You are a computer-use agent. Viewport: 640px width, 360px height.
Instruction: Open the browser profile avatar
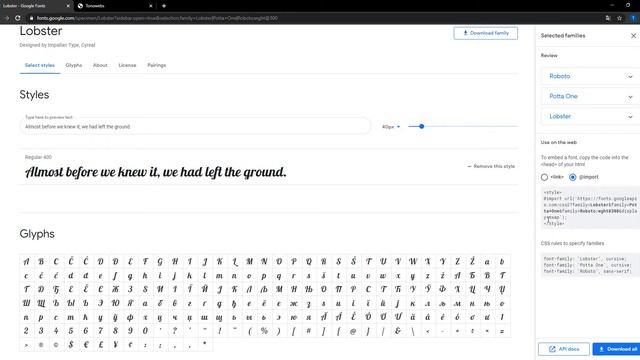633,18
